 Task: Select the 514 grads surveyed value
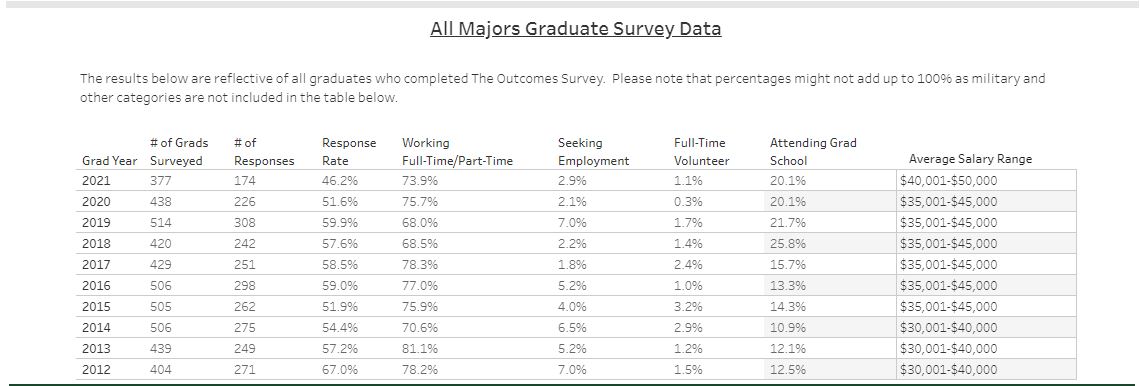(x=161, y=222)
